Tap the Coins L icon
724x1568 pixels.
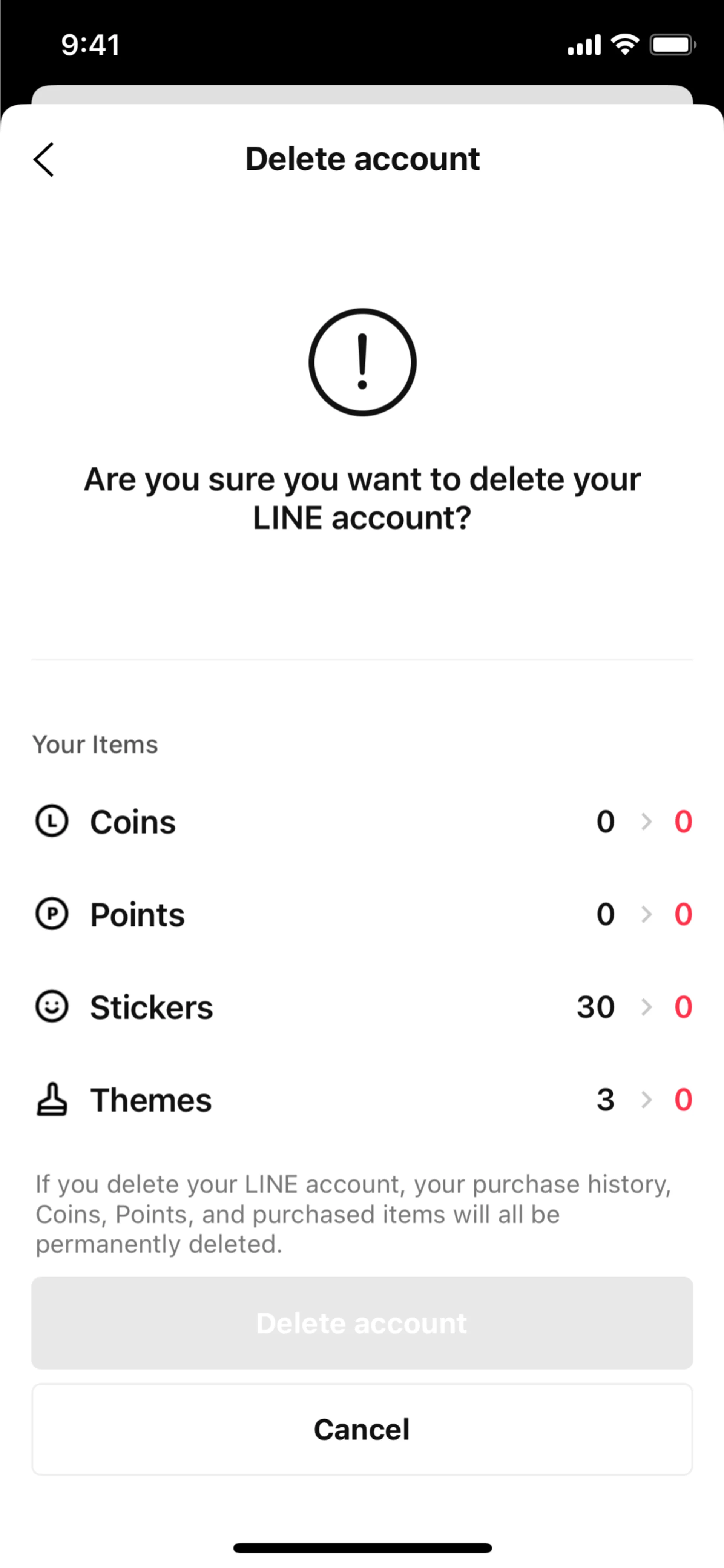pyautogui.click(x=52, y=821)
